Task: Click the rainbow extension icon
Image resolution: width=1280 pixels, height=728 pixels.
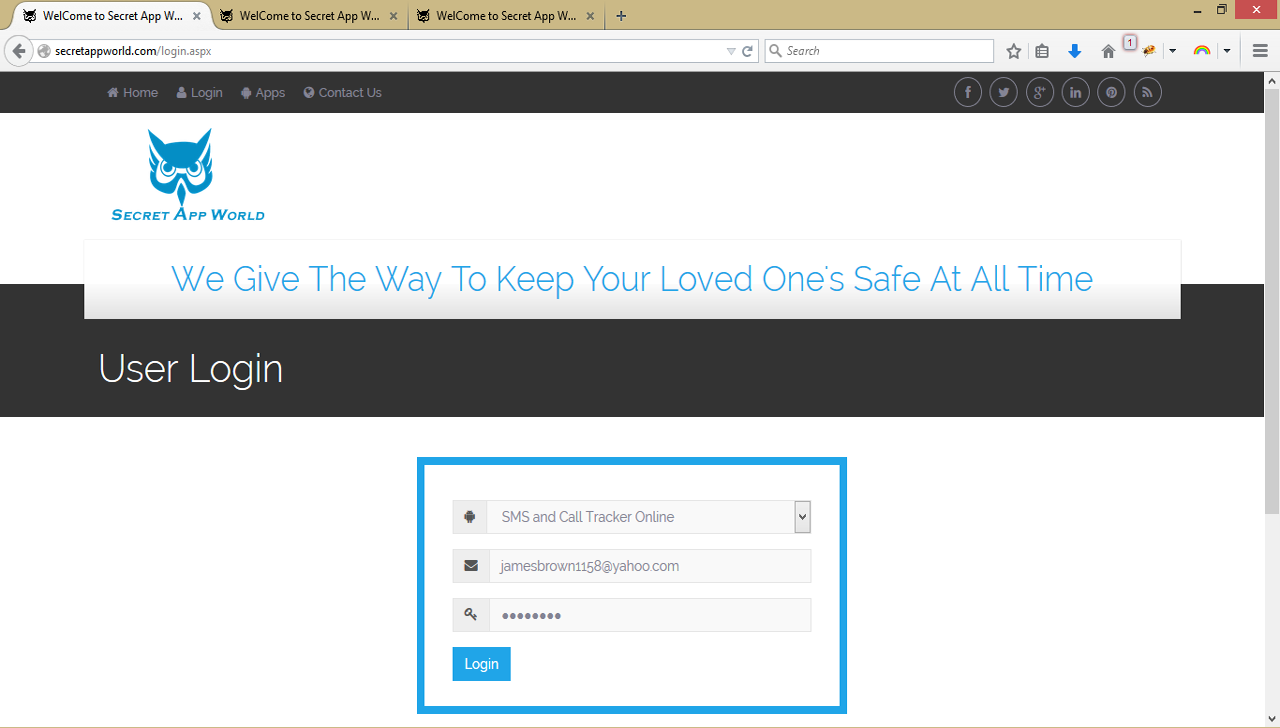Action: pos(1202,51)
